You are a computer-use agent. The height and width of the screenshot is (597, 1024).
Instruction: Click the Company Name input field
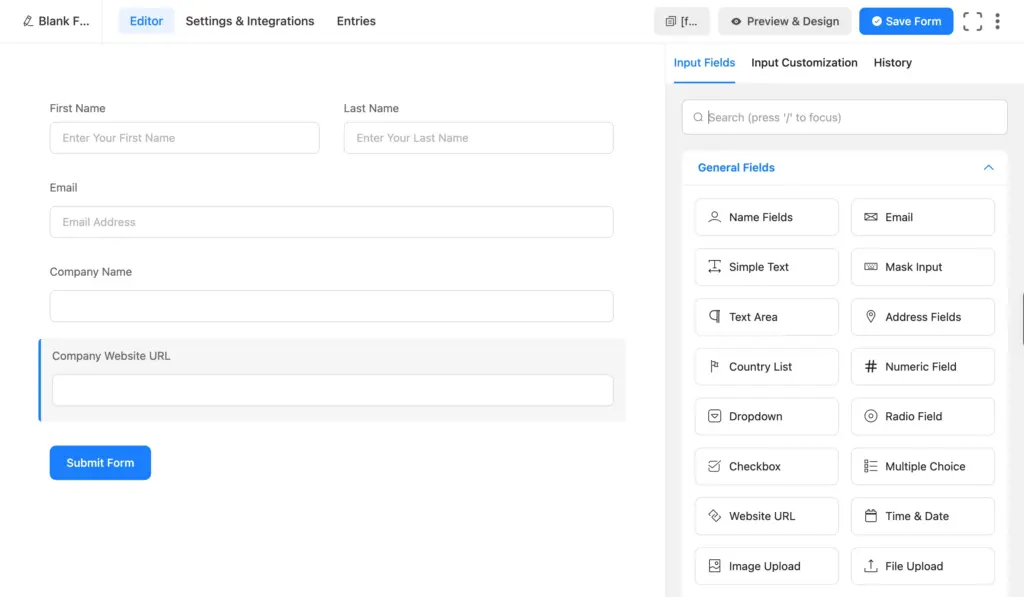click(x=331, y=306)
